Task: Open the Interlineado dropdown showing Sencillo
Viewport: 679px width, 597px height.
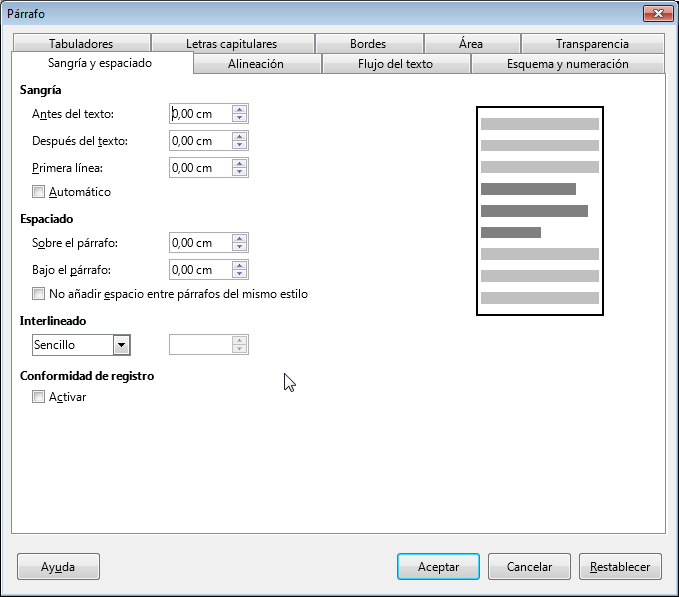Action: 121,345
